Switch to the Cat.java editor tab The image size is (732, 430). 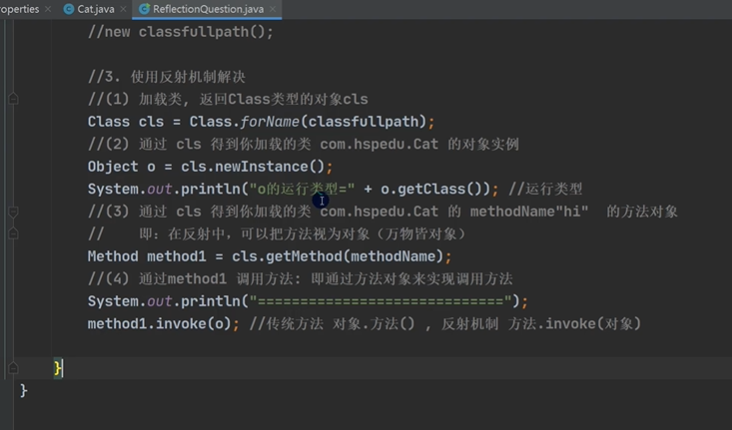(95, 9)
